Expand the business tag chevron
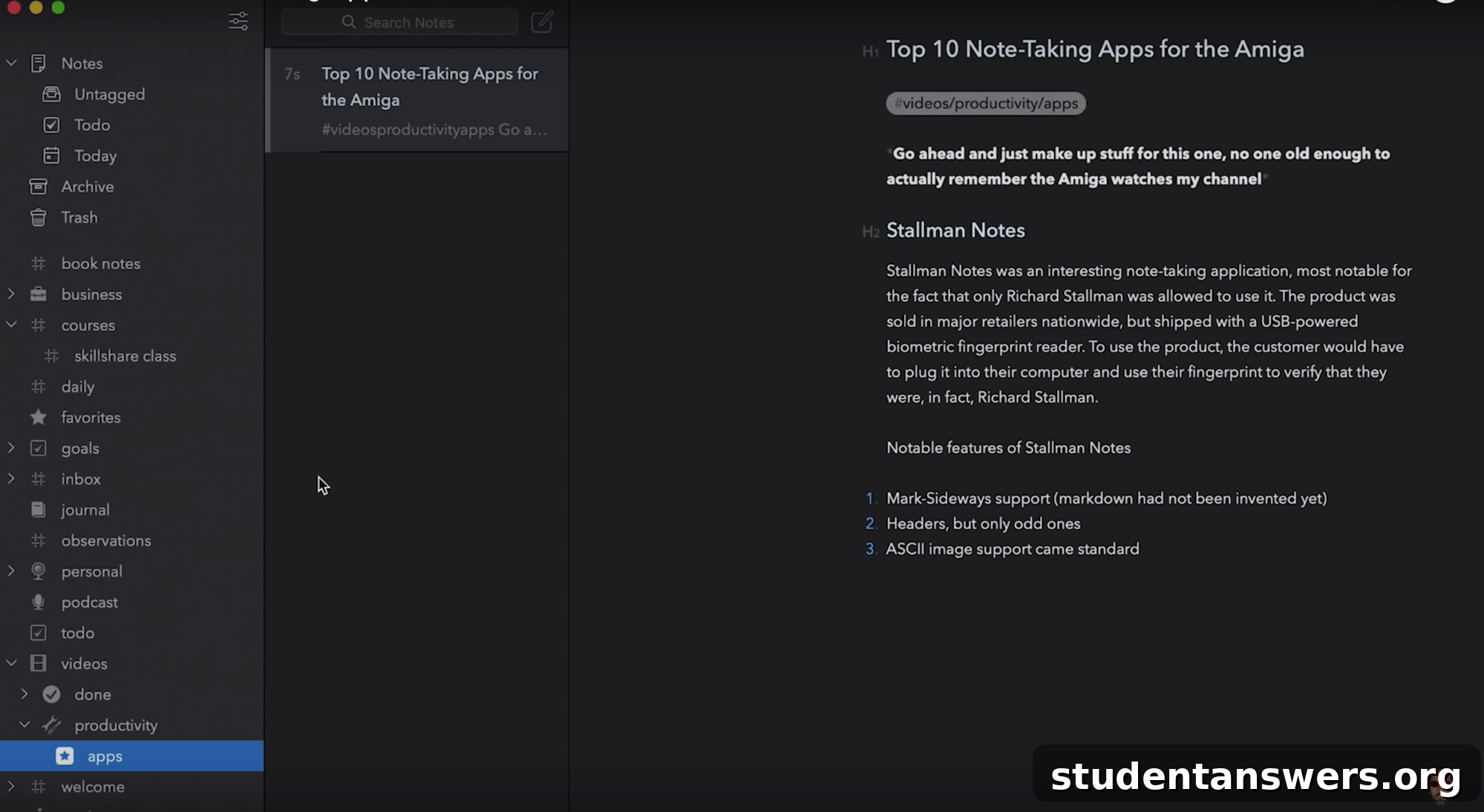The height and width of the screenshot is (812, 1484). pyautogui.click(x=11, y=294)
